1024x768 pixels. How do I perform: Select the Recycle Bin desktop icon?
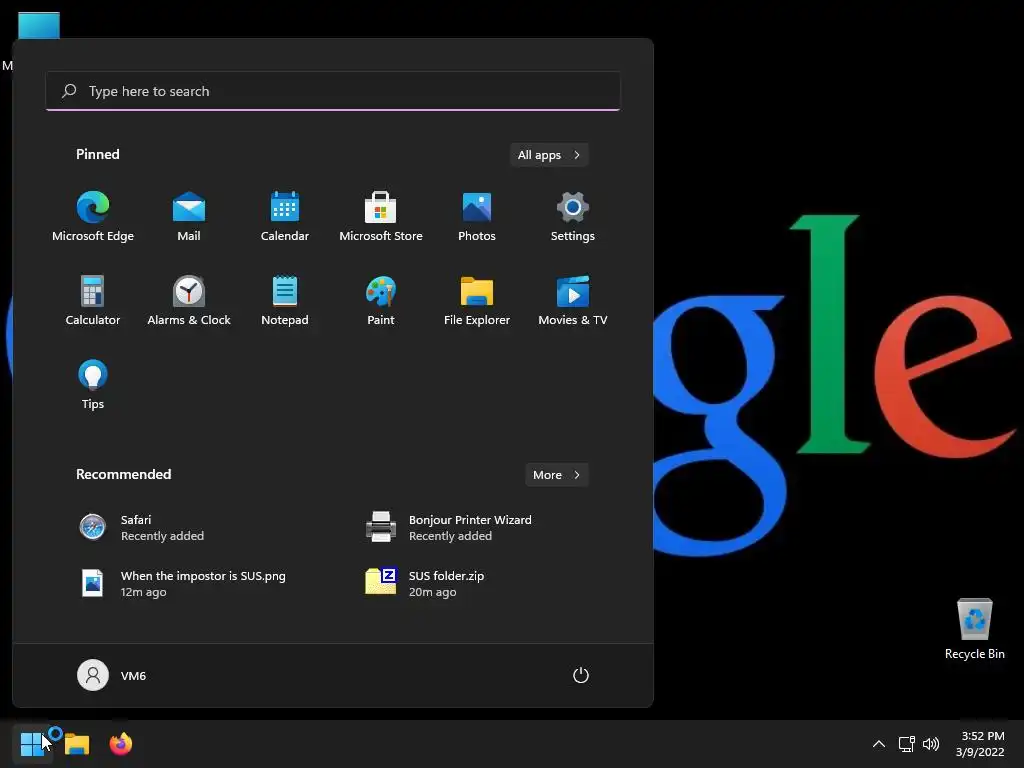[974, 629]
